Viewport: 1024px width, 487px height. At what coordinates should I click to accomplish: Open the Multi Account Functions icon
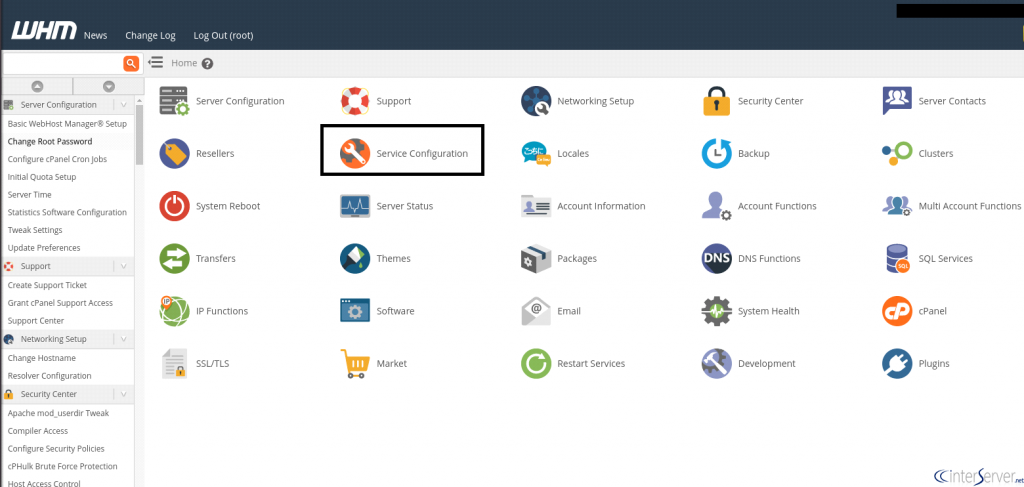pos(897,206)
